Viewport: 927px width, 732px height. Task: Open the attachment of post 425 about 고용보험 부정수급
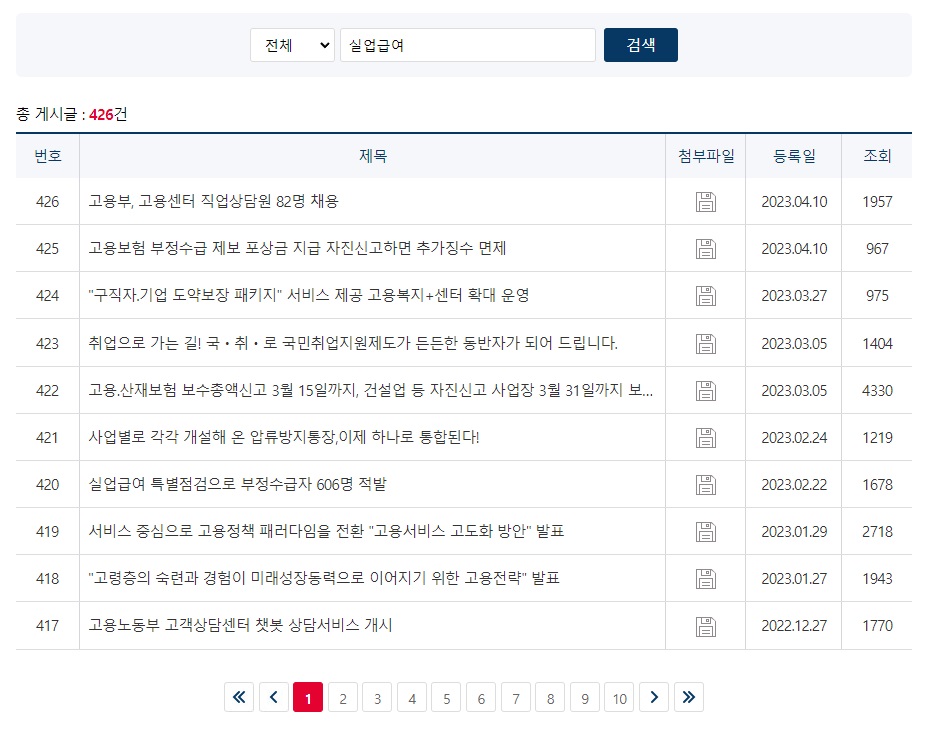[705, 248]
